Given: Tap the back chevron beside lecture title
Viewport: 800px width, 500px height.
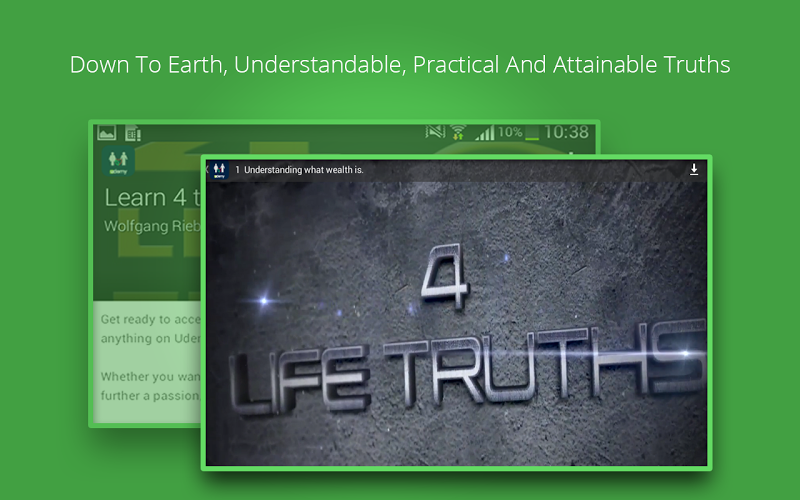Looking at the screenshot, I should (x=207, y=169).
